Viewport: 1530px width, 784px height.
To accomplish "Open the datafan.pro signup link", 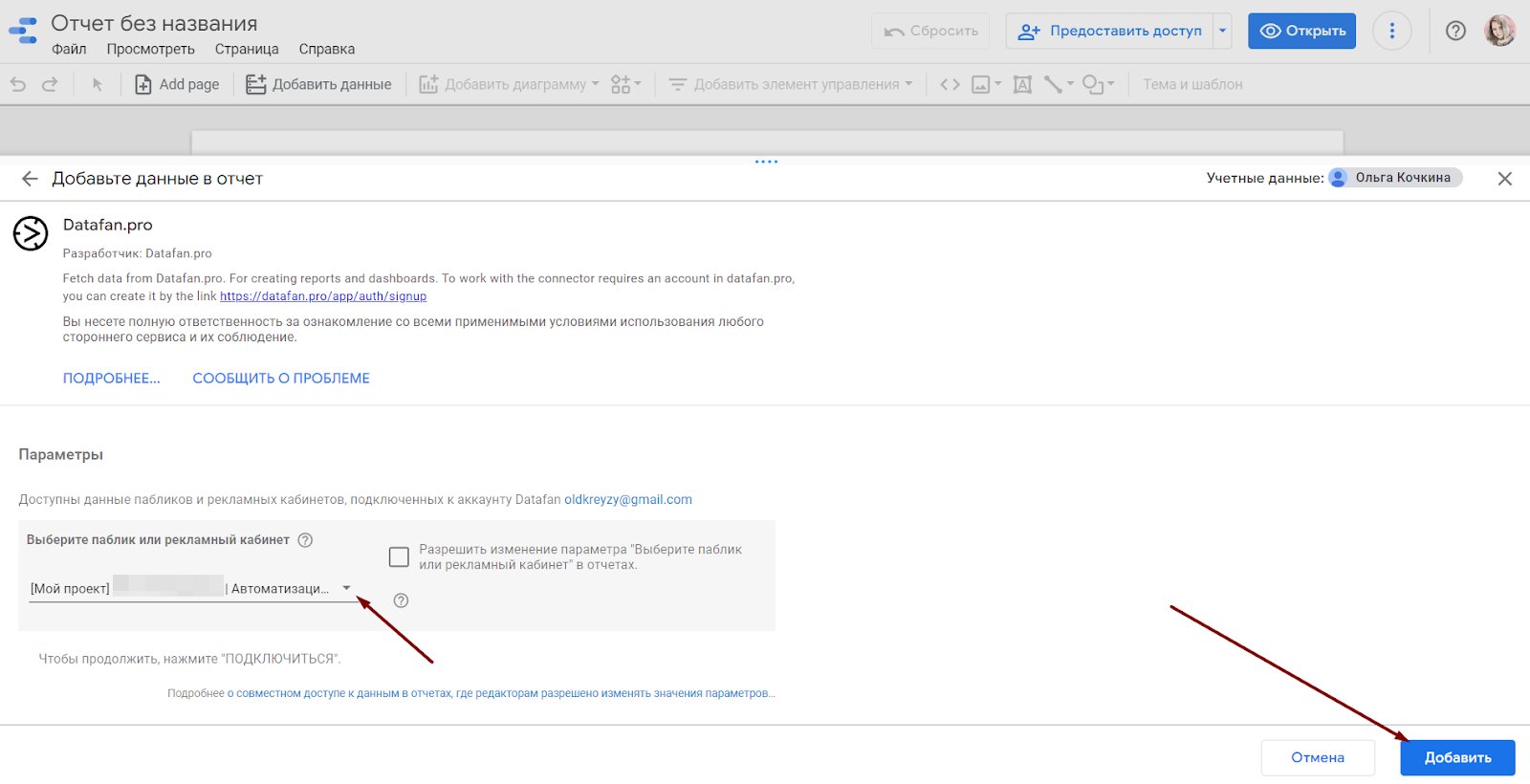I will pyautogui.click(x=323, y=296).
